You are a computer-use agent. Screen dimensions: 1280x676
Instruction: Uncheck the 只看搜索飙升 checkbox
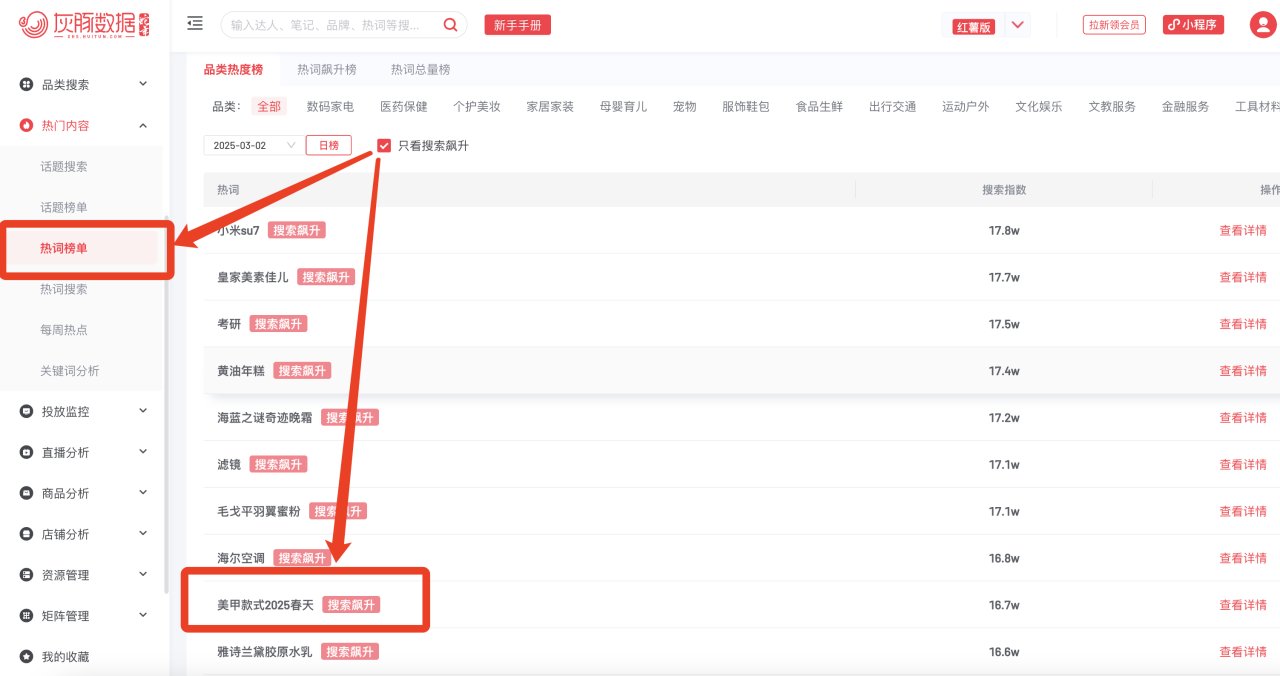coord(384,146)
